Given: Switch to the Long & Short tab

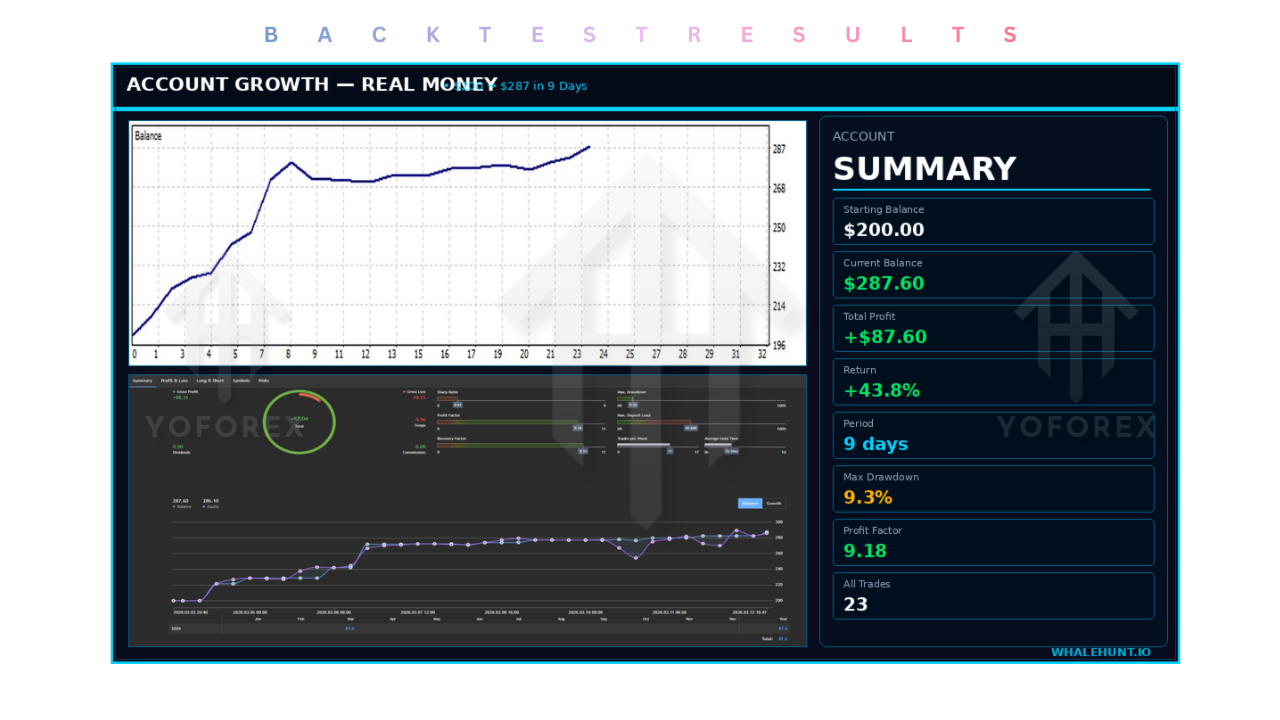Looking at the screenshot, I should (210, 380).
